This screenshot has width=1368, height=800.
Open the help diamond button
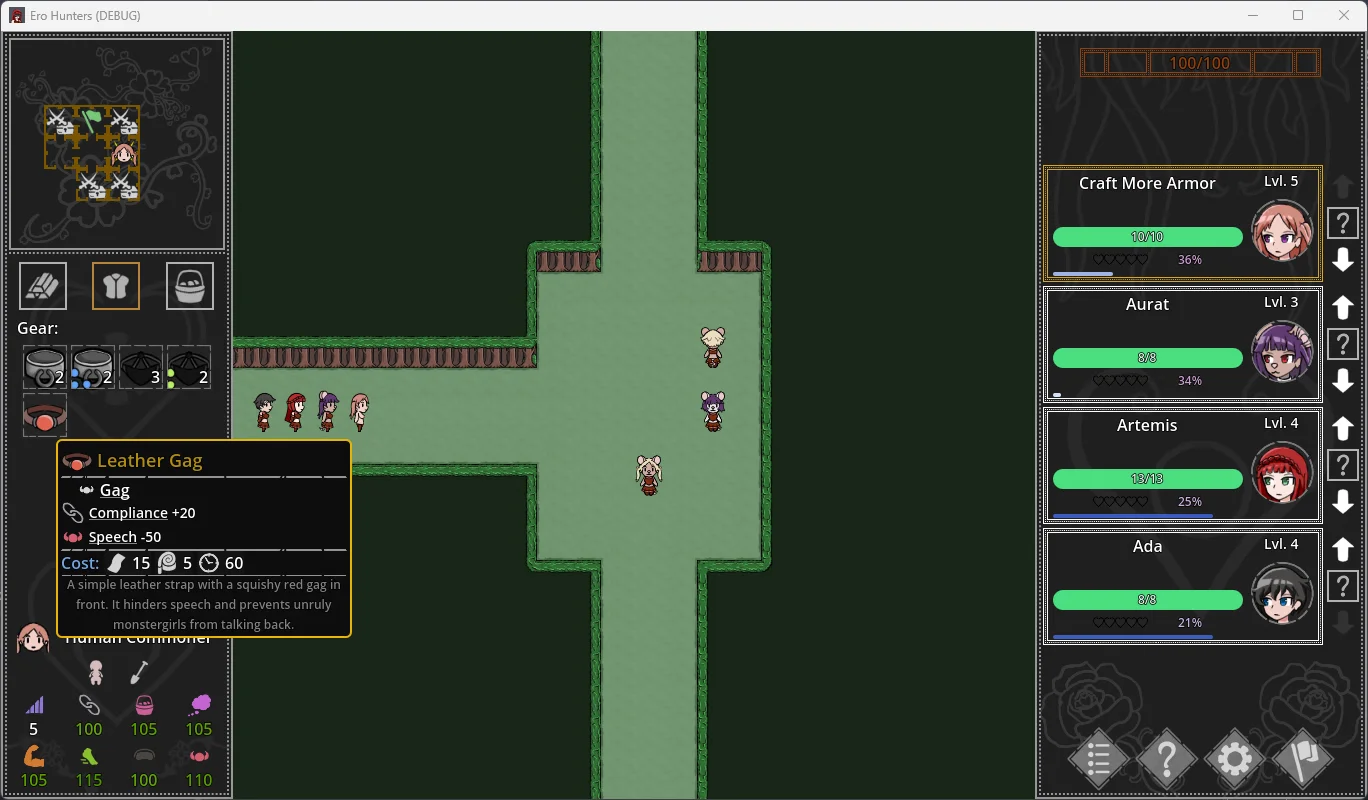[x=1166, y=759]
